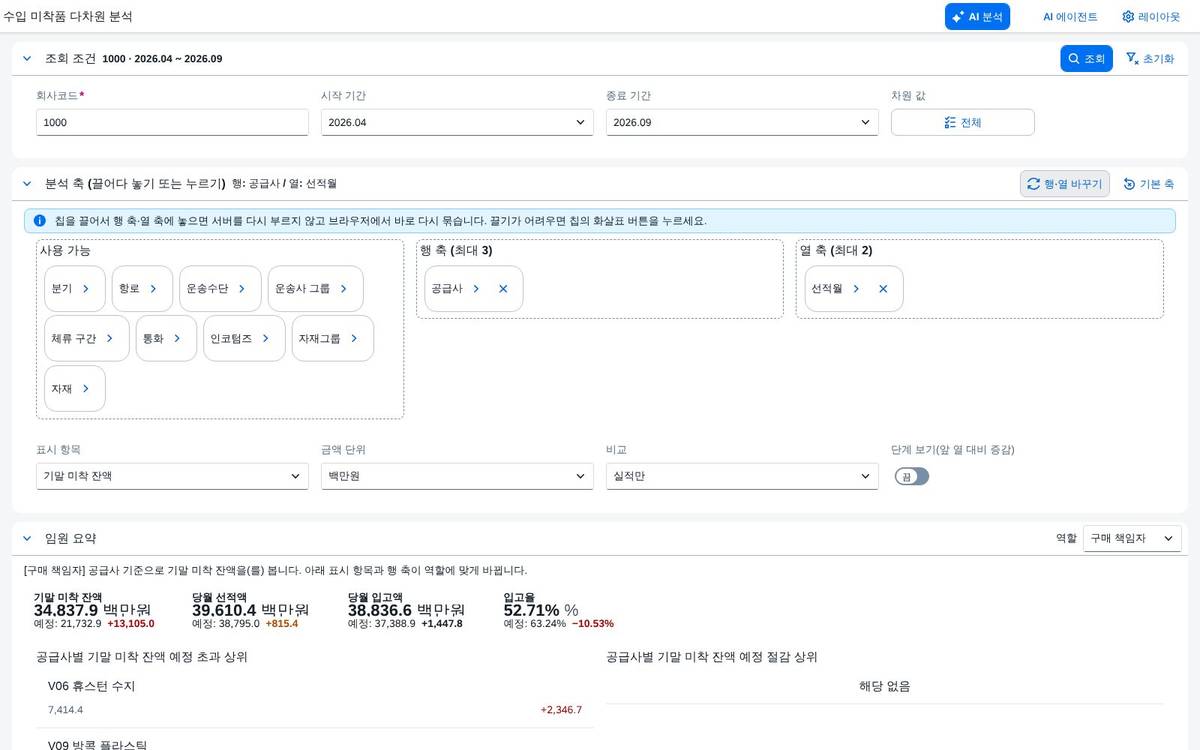Click the arrow on 항로 chip
This screenshot has height=750, width=1200.
153,288
